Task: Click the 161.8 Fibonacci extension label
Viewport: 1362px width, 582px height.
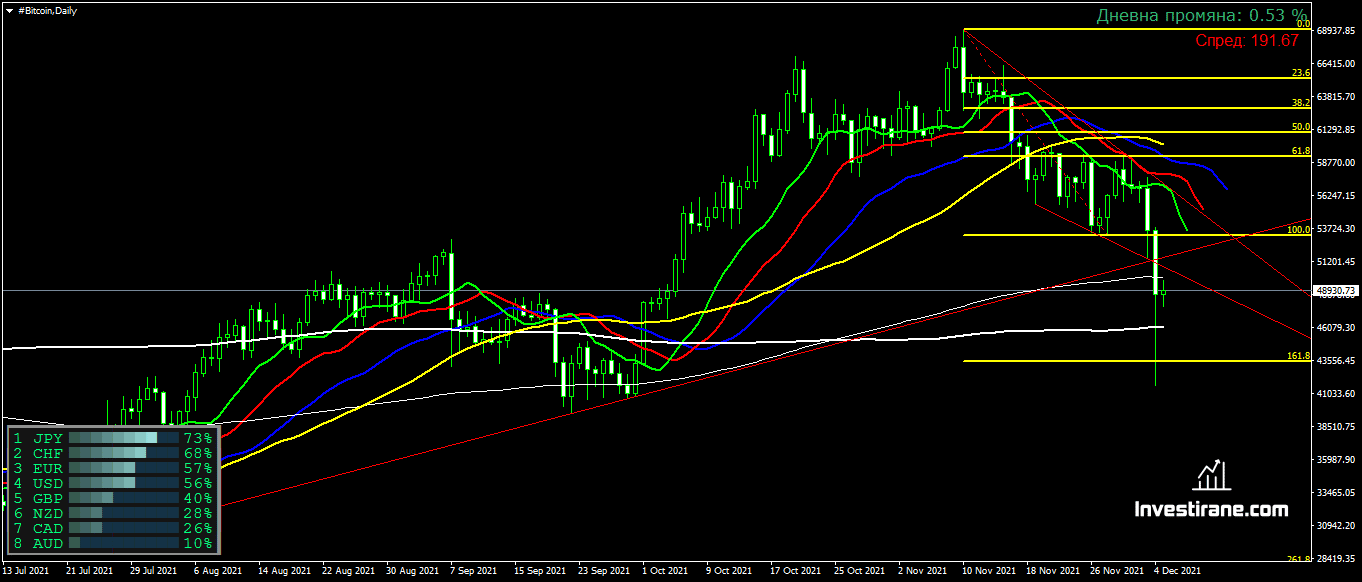Action: coord(1297,356)
